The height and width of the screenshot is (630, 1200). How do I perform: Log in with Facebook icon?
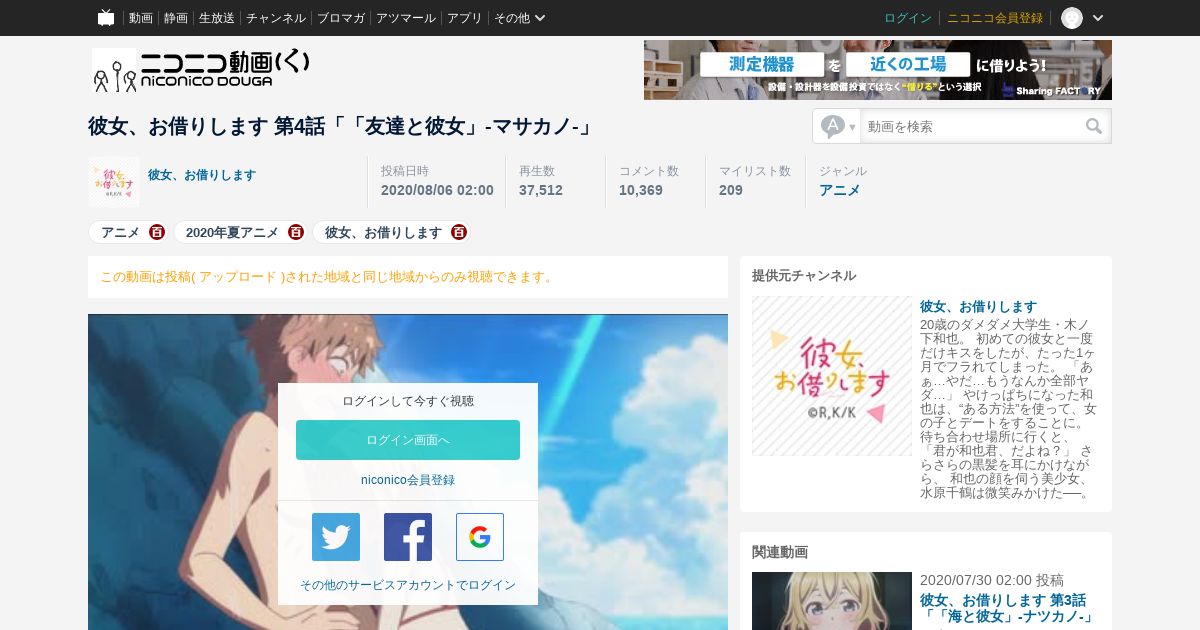[x=408, y=537]
